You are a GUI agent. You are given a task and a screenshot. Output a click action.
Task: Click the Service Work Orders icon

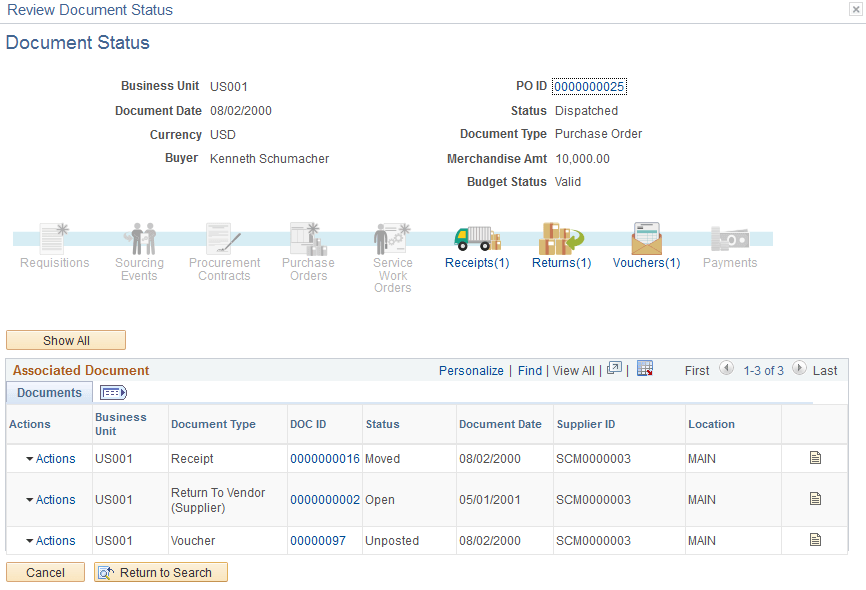[x=392, y=240]
